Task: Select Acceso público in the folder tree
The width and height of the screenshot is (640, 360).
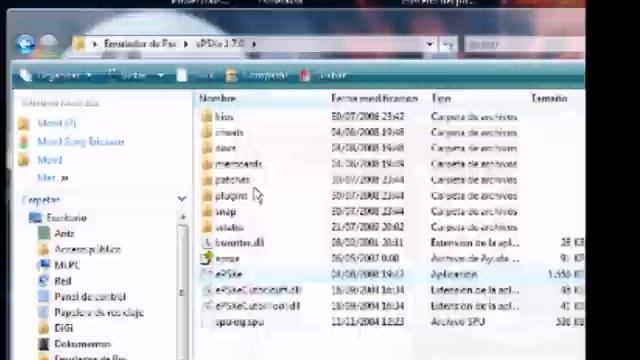Action: (88, 249)
